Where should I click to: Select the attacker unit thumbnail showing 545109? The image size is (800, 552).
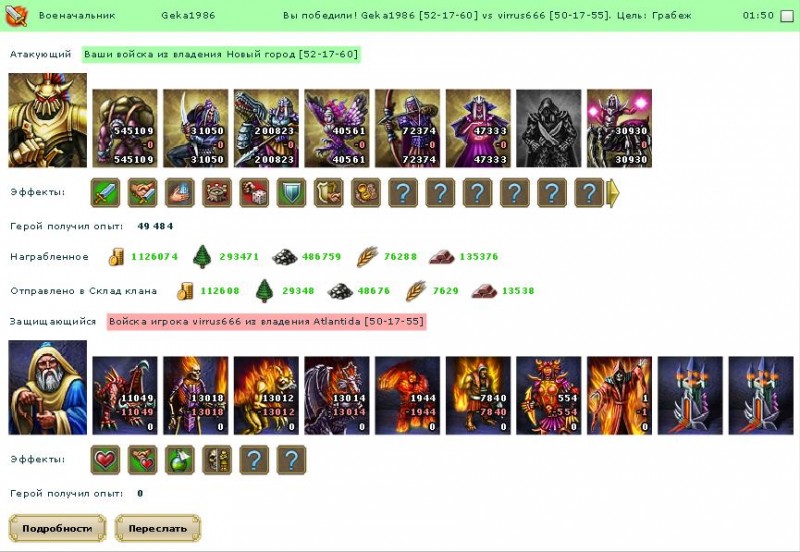[125, 129]
